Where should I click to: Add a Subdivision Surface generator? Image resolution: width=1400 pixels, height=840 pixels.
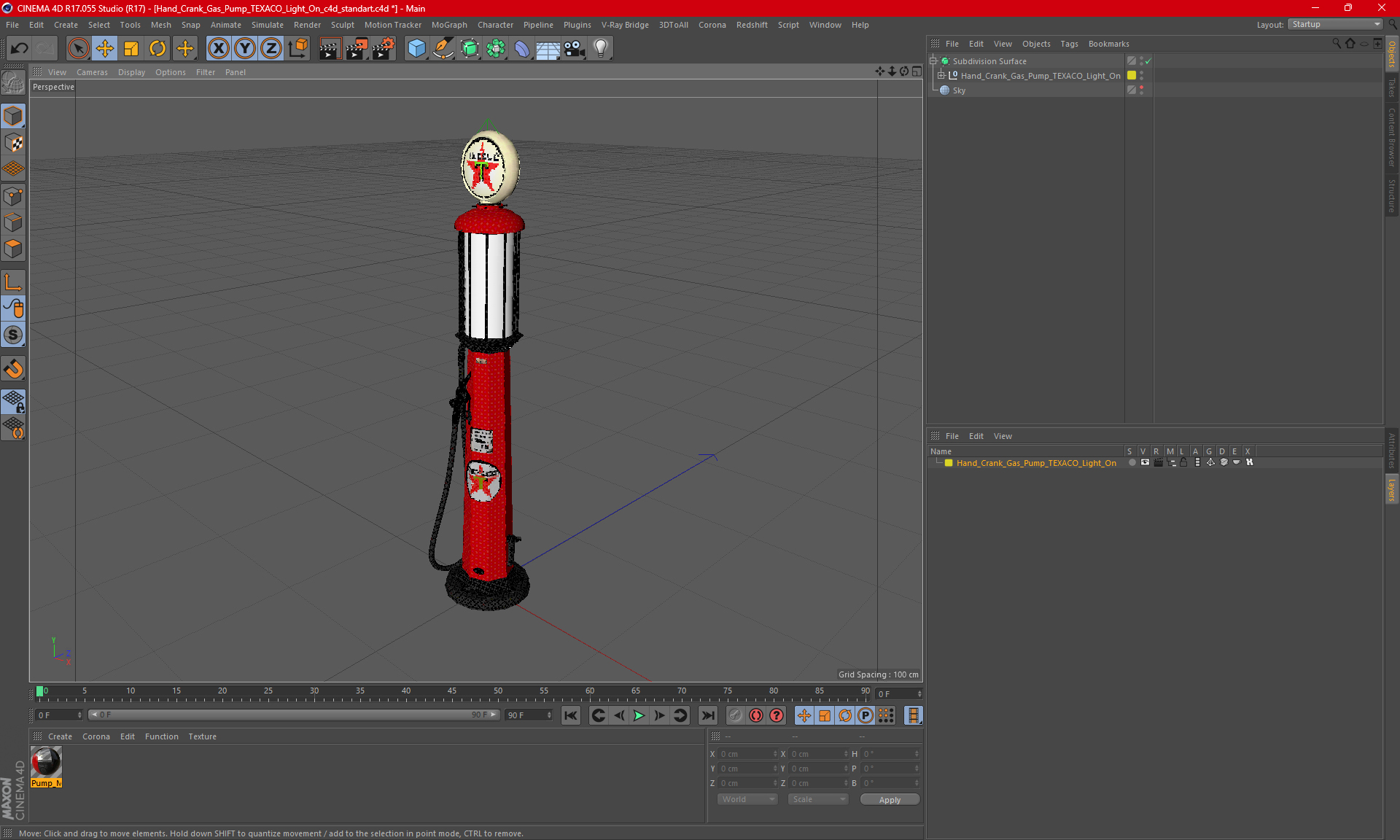[x=470, y=49]
